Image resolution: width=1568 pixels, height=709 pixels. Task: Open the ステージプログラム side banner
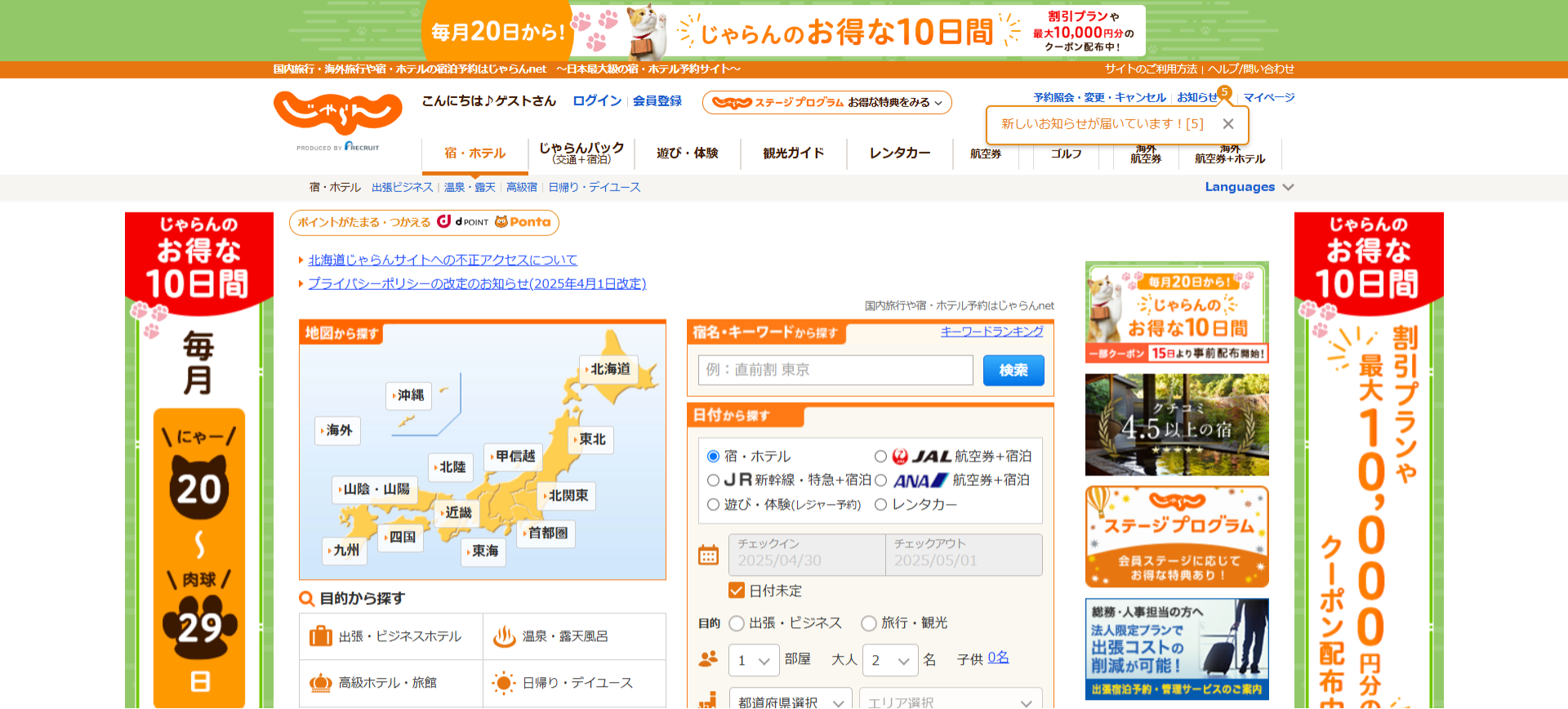tap(1177, 537)
